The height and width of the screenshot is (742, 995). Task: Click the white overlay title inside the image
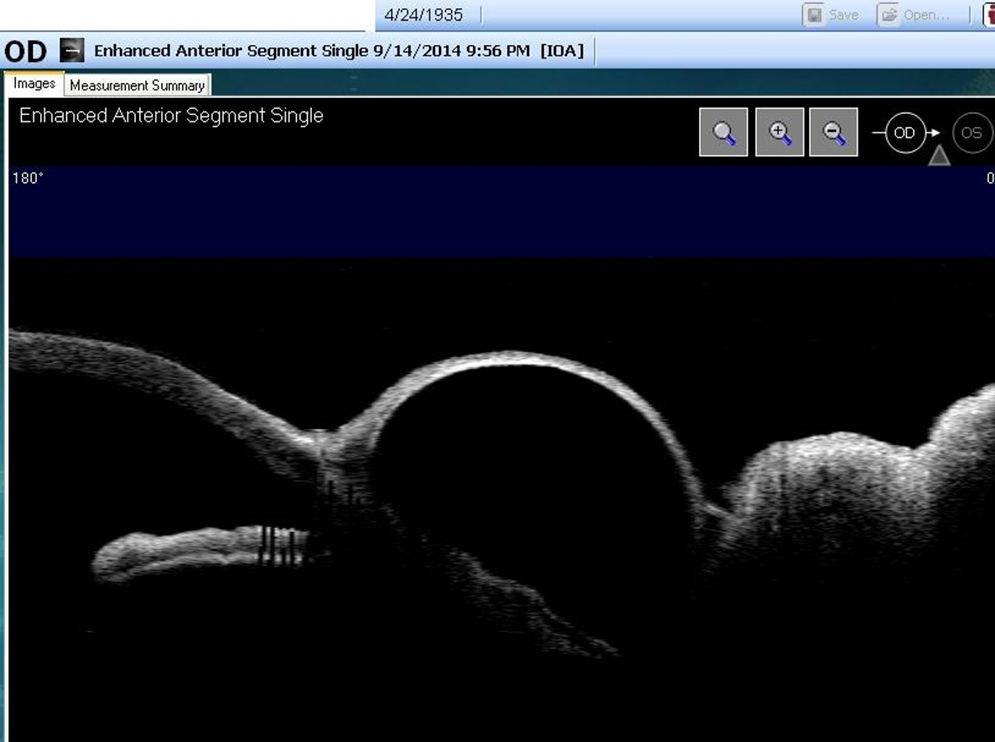point(171,116)
